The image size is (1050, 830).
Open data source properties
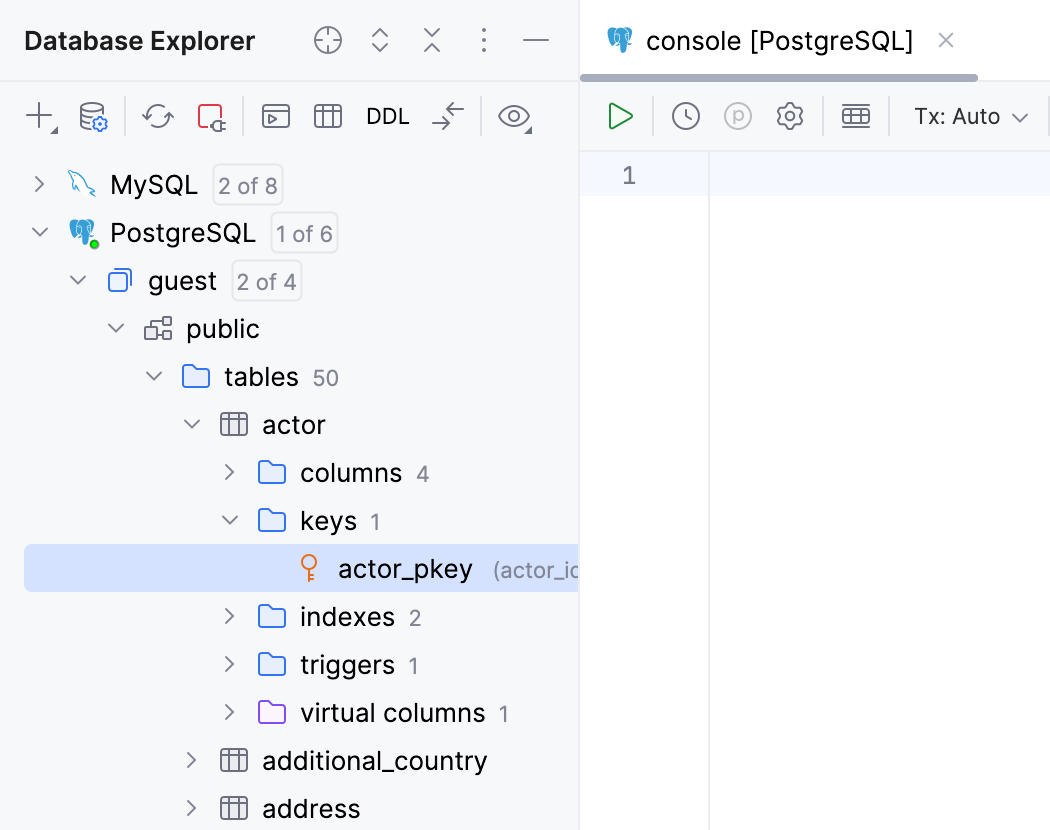pyautogui.click(x=93, y=117)
